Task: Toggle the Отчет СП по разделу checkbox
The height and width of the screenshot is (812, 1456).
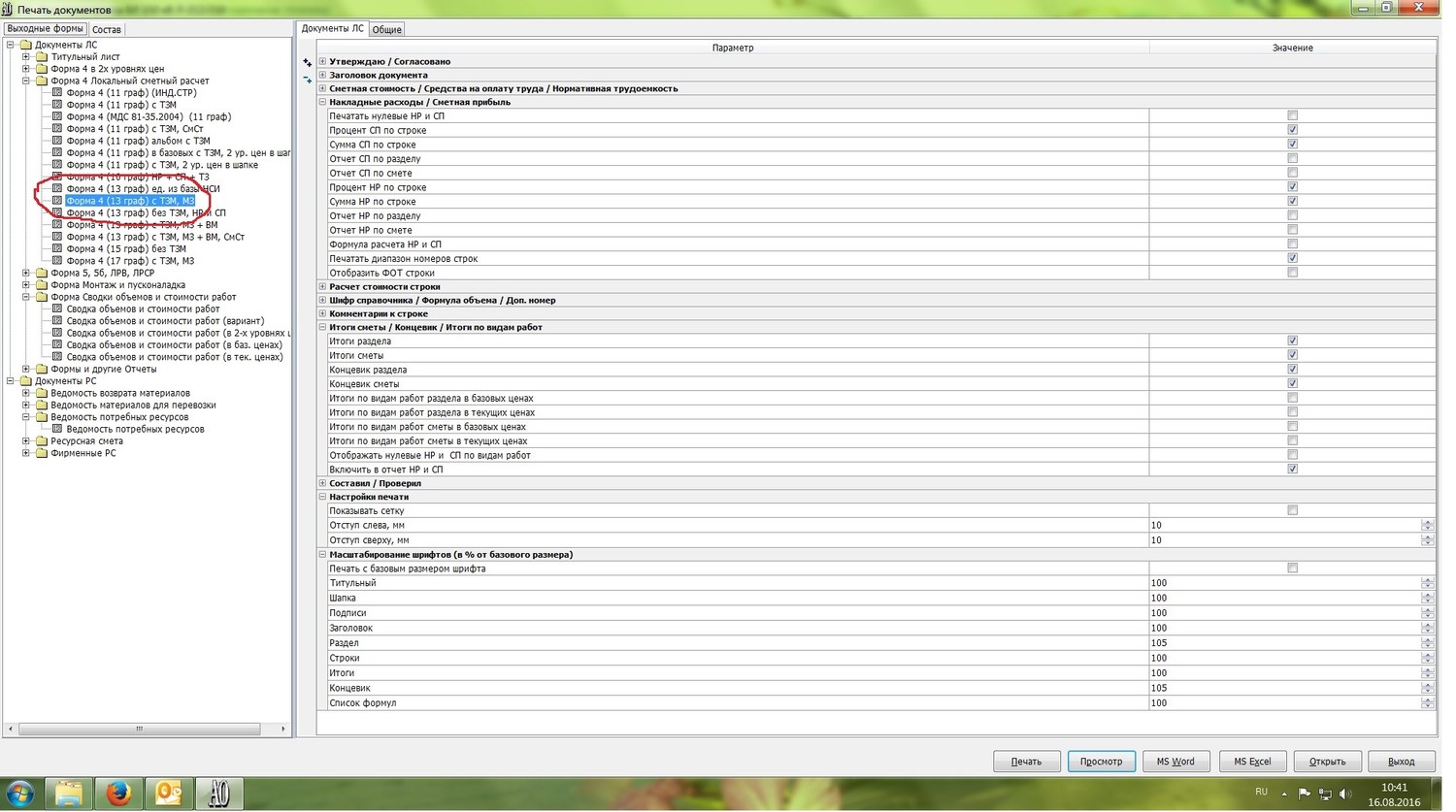Action: coord(1292,159)
